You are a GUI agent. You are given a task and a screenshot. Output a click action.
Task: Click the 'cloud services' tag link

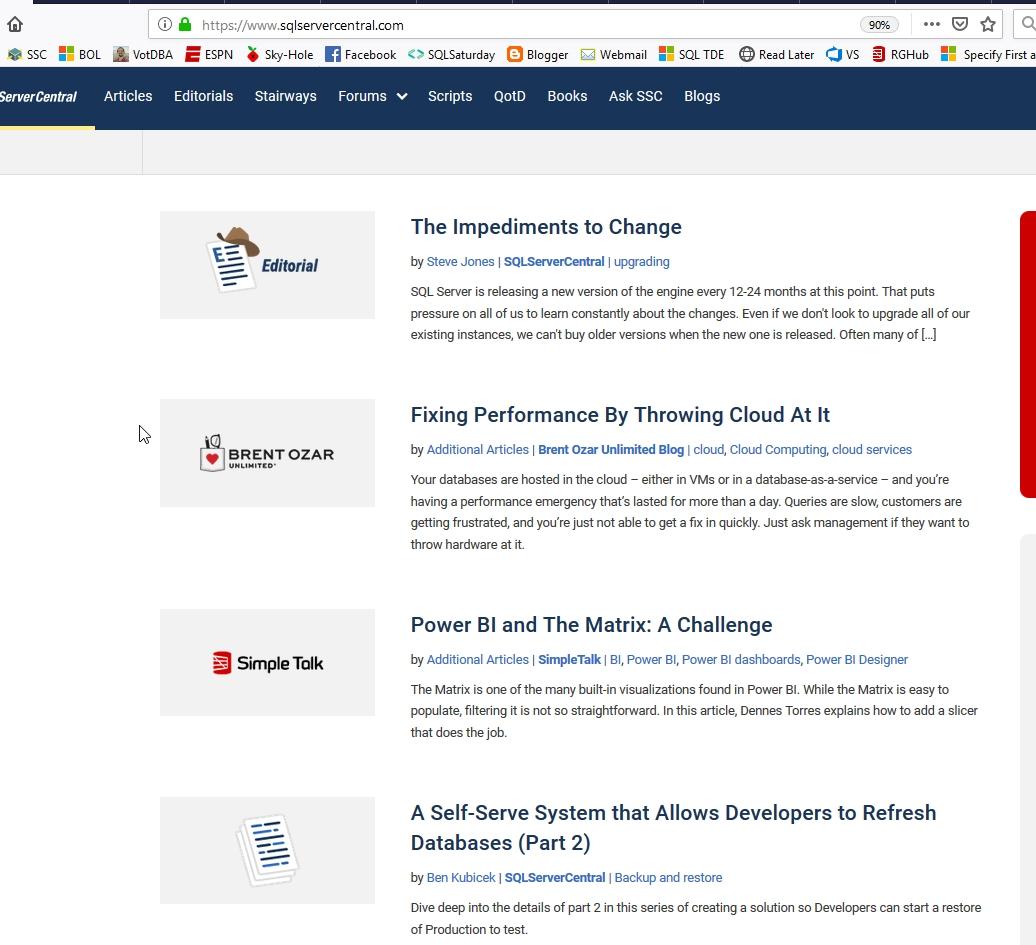point(871,449)
